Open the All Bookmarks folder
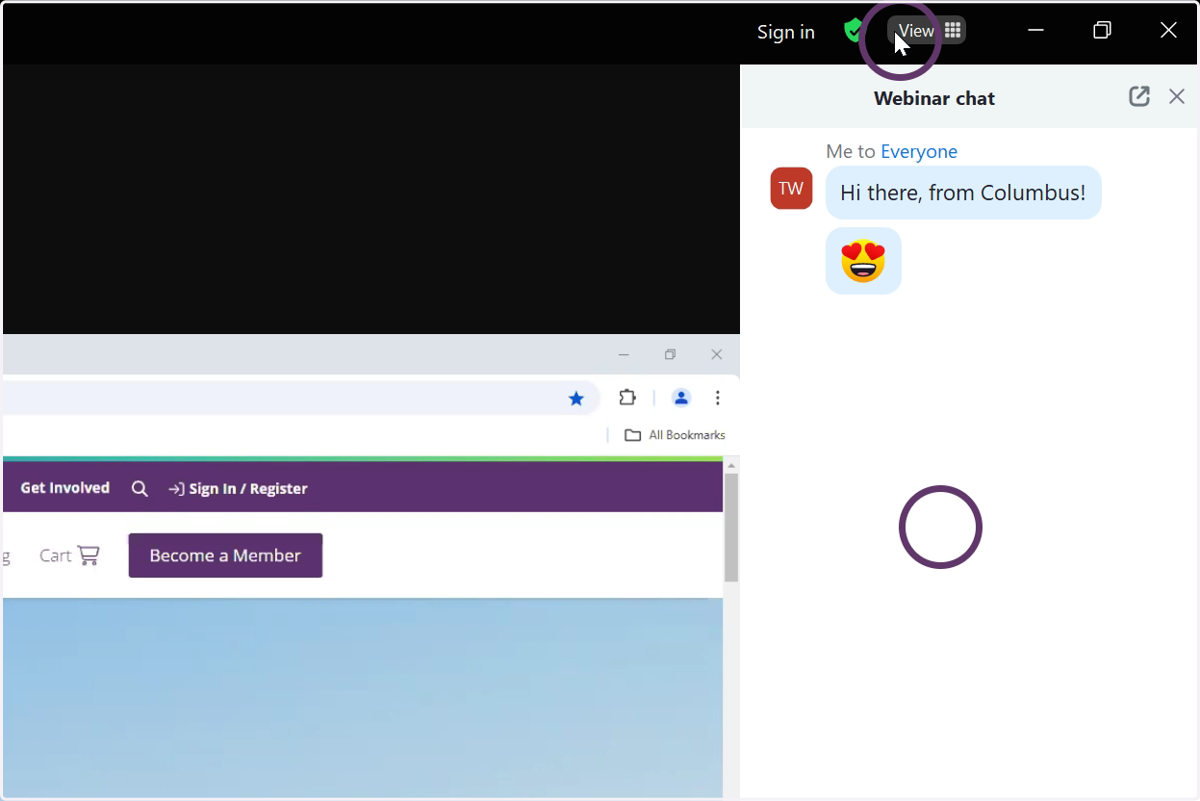 point(675,435)
